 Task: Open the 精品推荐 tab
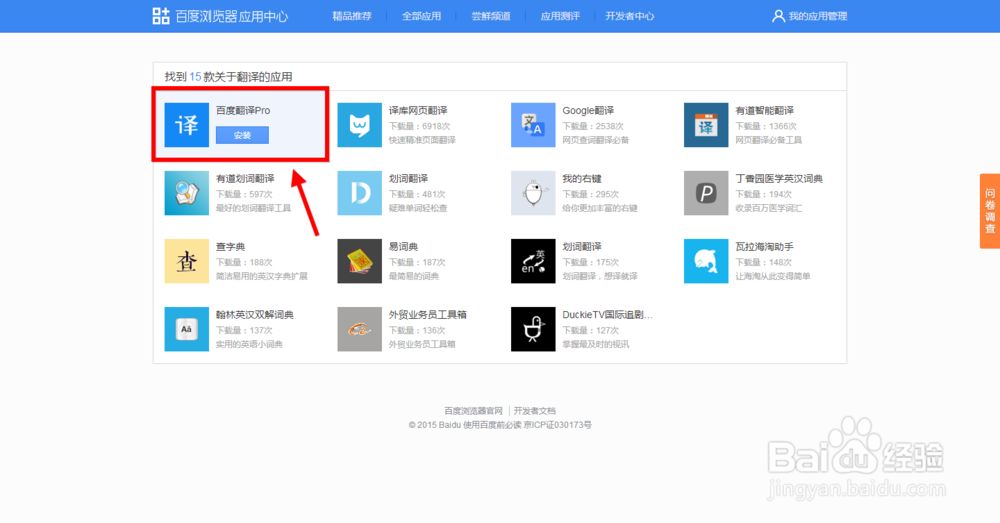coord(351,16)
